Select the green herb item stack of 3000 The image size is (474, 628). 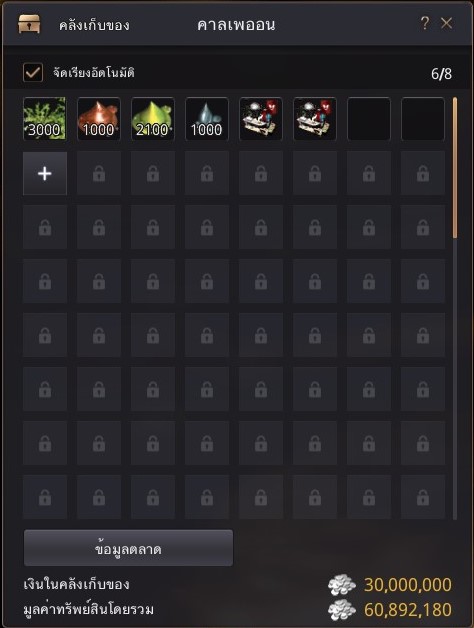(x=44, y=119)
